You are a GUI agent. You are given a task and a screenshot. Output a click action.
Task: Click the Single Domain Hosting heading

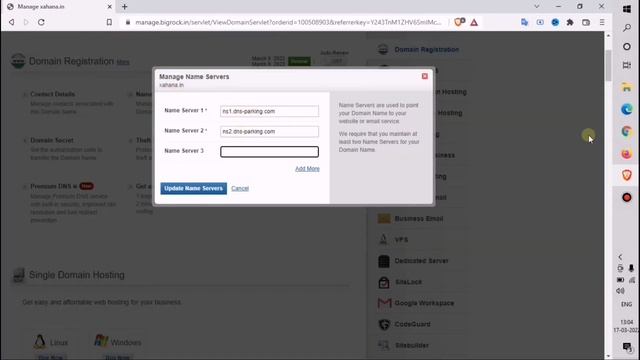click(x=77, y=275)
